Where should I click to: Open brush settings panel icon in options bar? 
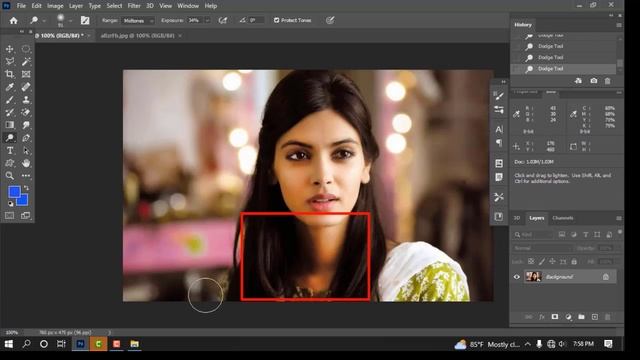85,20
